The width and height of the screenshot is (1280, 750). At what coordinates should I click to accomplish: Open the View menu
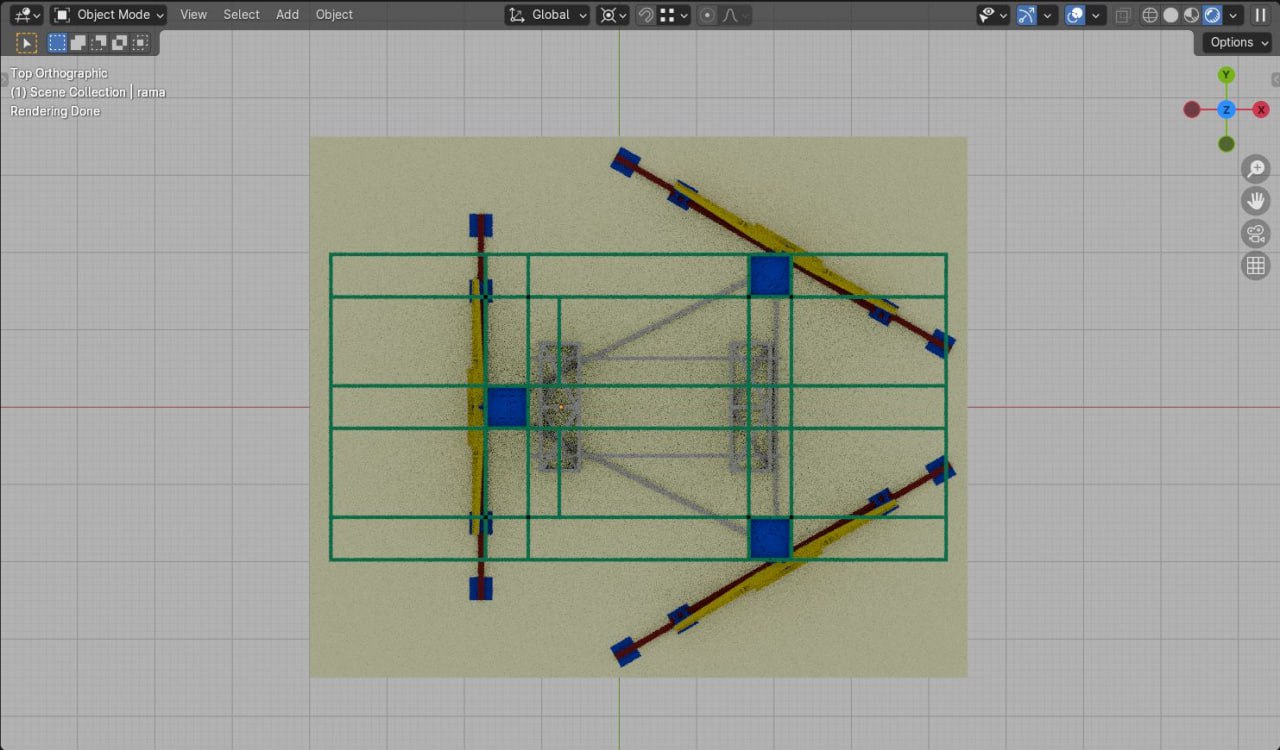(x=193, y=15)
